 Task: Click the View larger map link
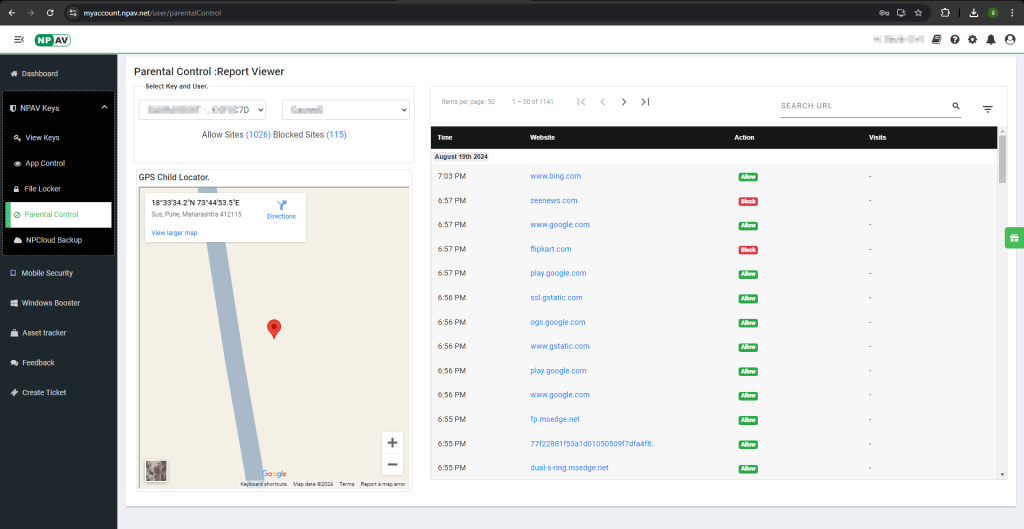pos(174,233)
